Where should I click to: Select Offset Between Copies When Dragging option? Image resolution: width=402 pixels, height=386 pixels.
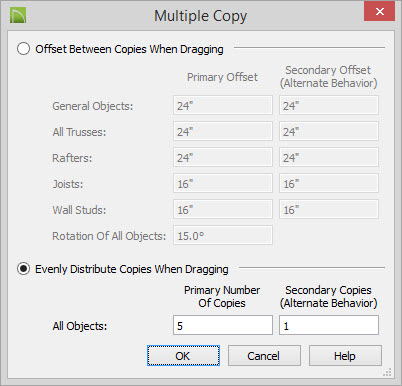23,49
